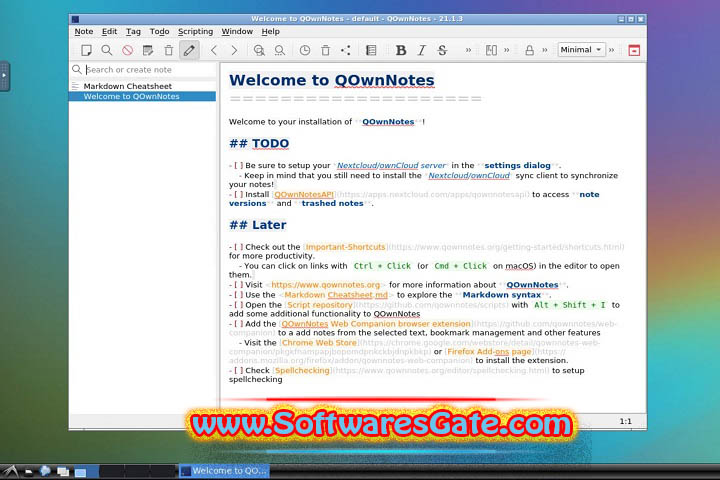The width and height of the screenshot is (720, 480).
Task: Click the Firefox Add-ons page link
Action: 489,351
